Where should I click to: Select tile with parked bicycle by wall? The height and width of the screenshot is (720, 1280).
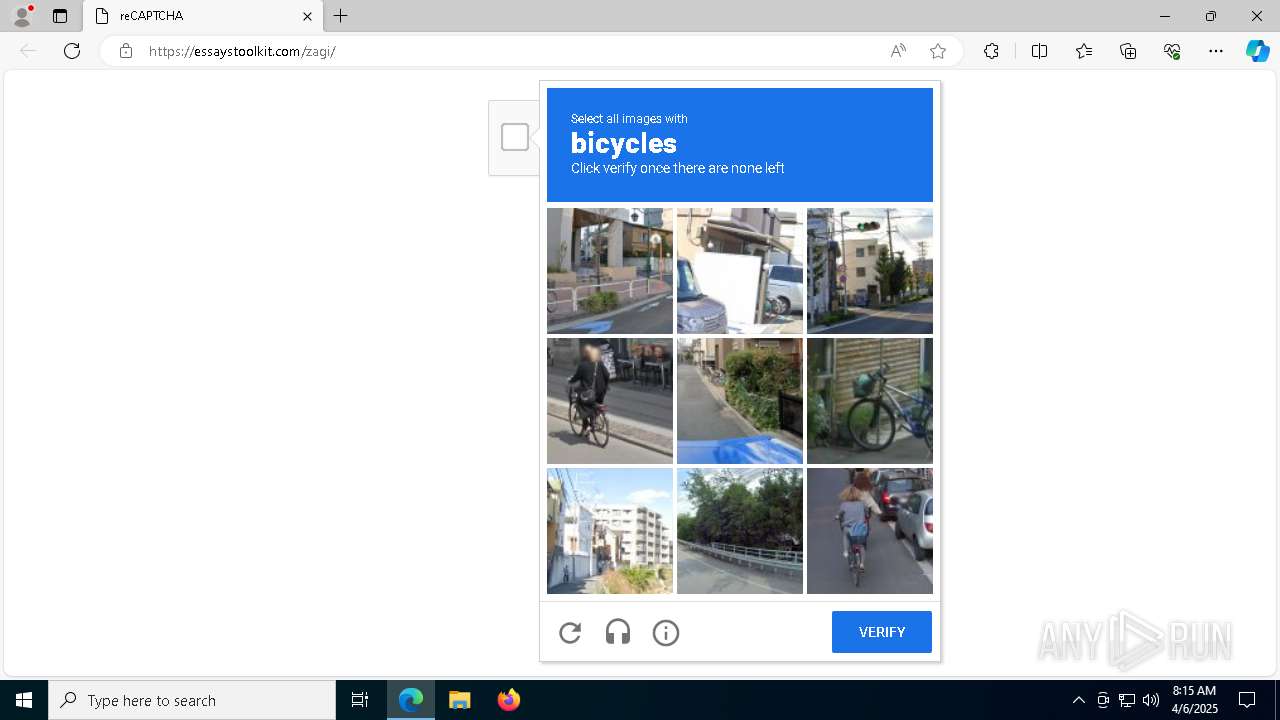pos(870,401)
